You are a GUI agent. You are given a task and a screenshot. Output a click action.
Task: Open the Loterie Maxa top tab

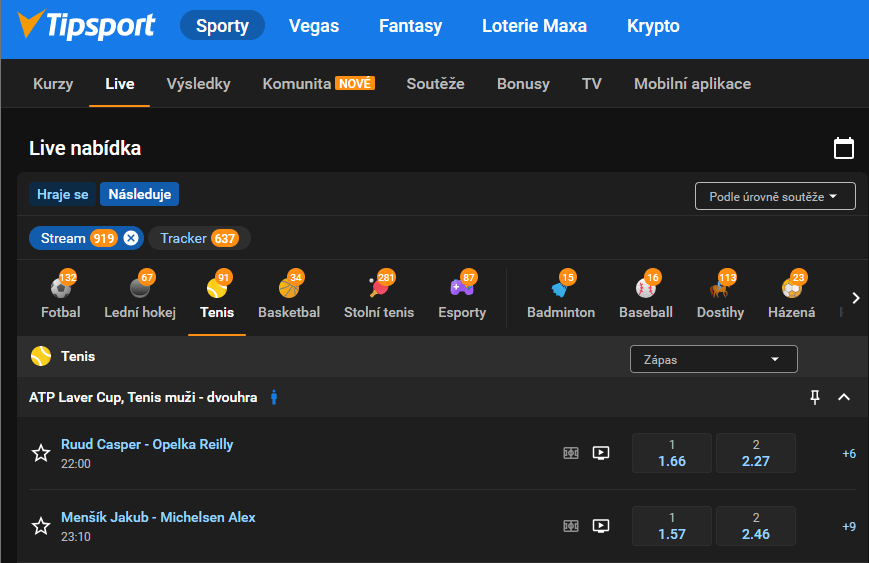(534, 25)
